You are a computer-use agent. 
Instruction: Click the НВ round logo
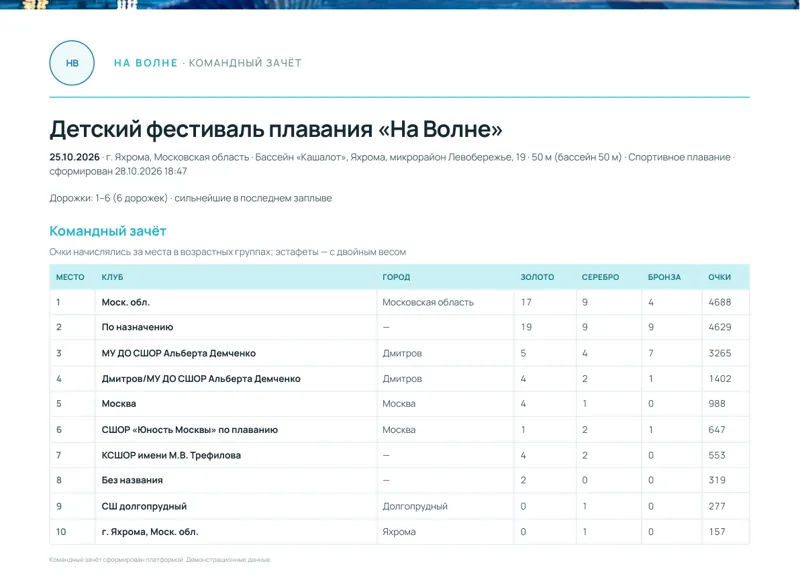72,63
